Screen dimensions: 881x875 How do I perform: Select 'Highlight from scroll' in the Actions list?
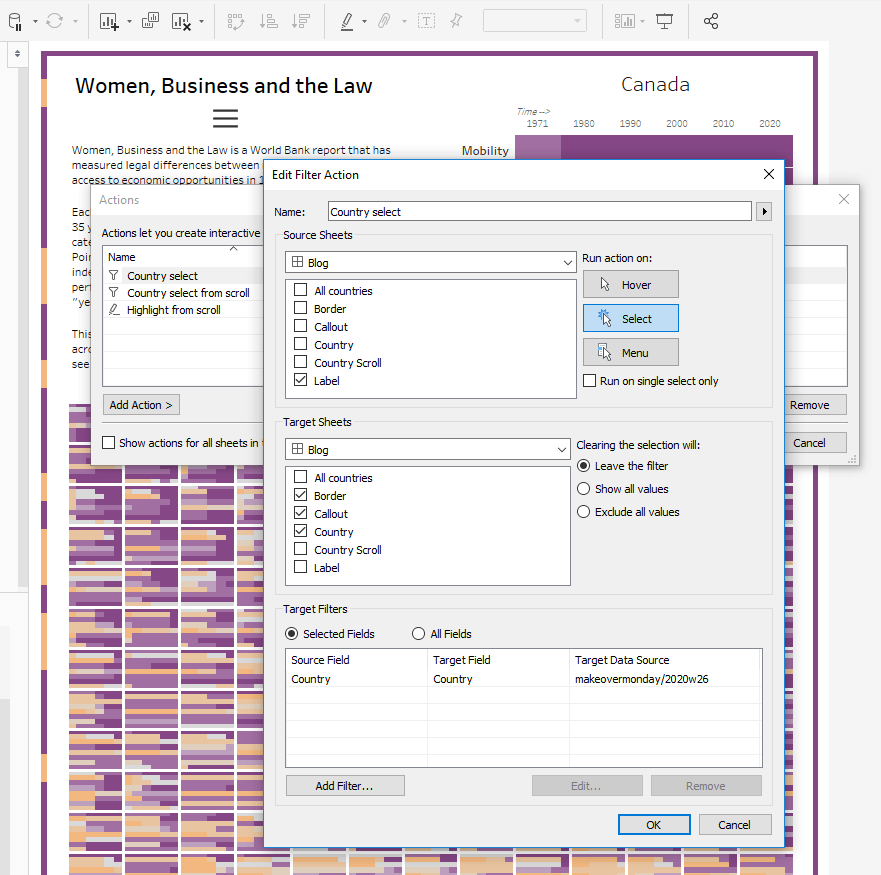173,310
